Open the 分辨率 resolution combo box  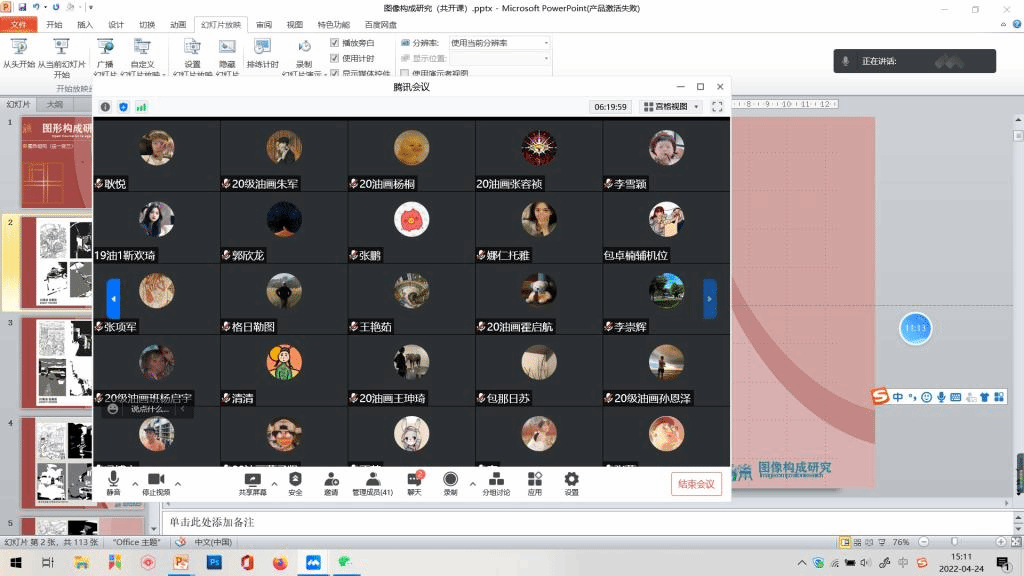(x=499, y=43)
